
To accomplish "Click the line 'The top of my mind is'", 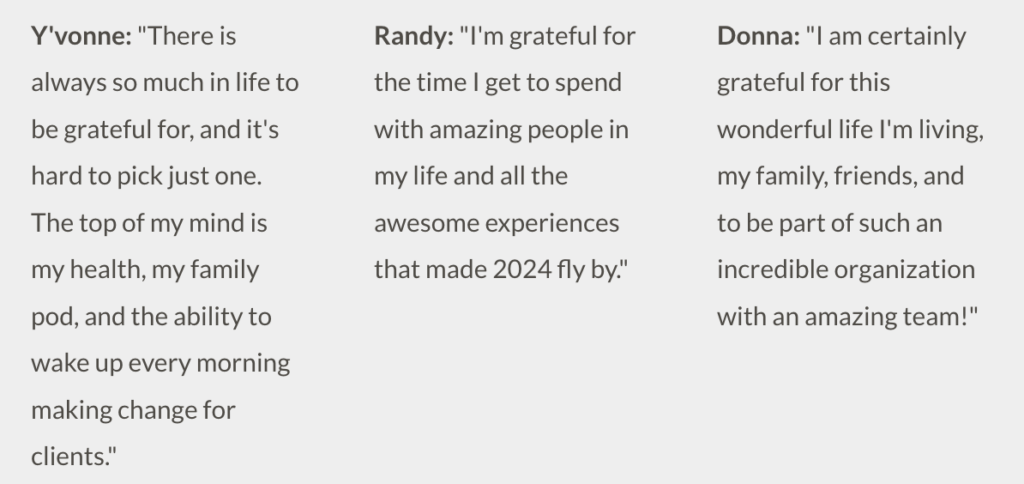I will pos(149,223).
